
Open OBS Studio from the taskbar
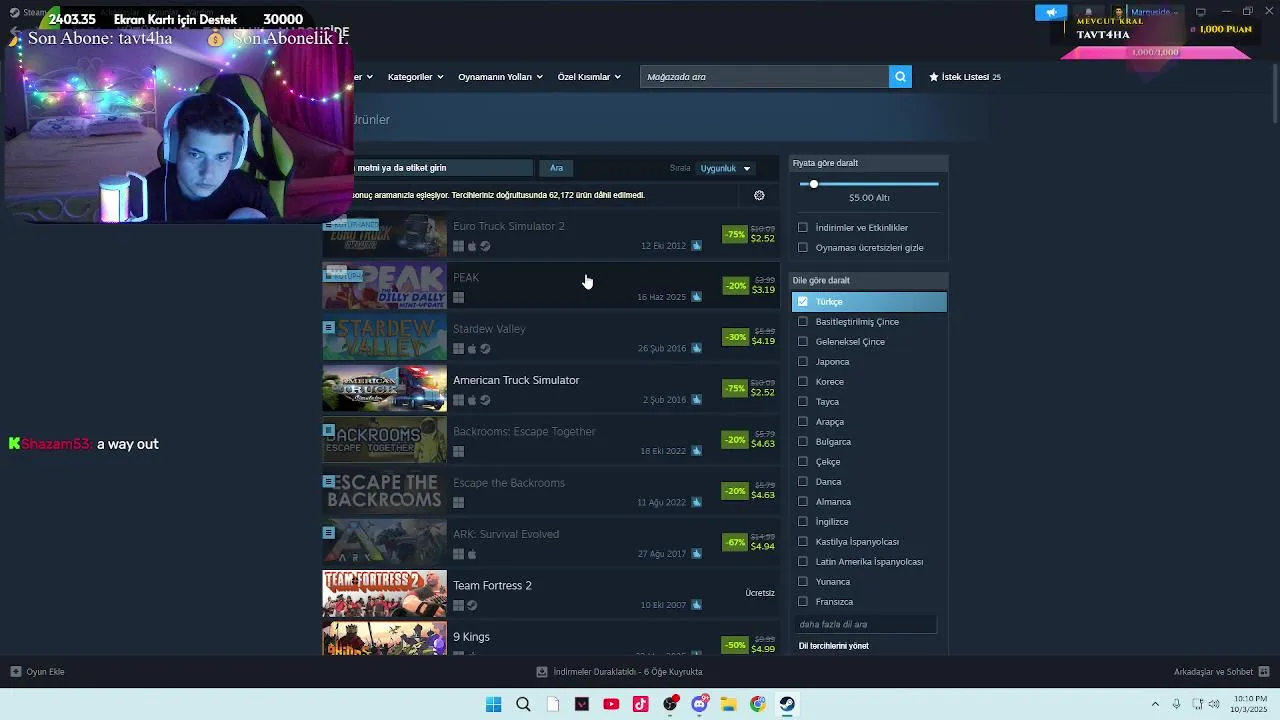[670, 704]
